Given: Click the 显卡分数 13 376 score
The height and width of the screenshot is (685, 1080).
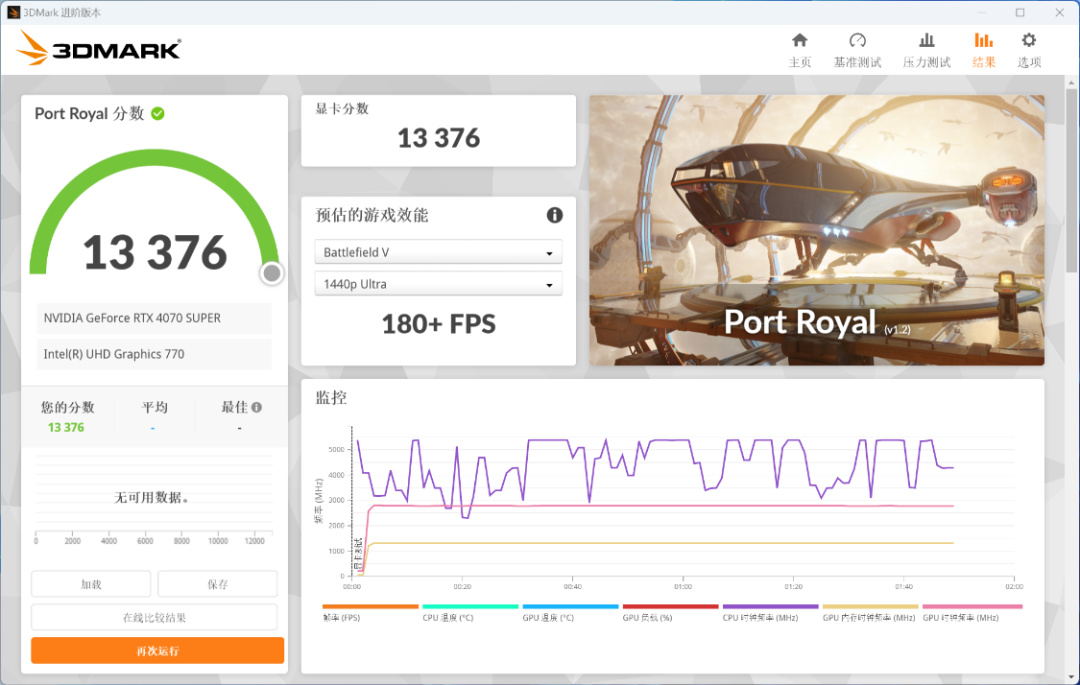Looking at the screenshot, I should [x=439, y=138].
